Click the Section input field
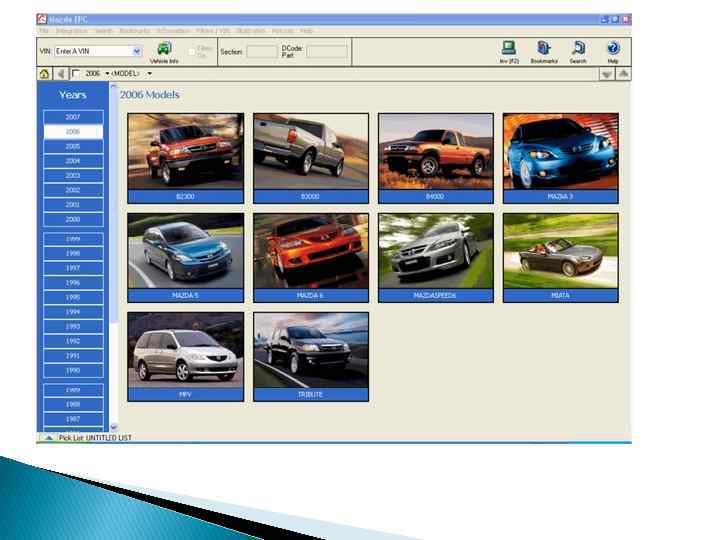This screenshot has height=540, width=720. [x=262, y=51]
